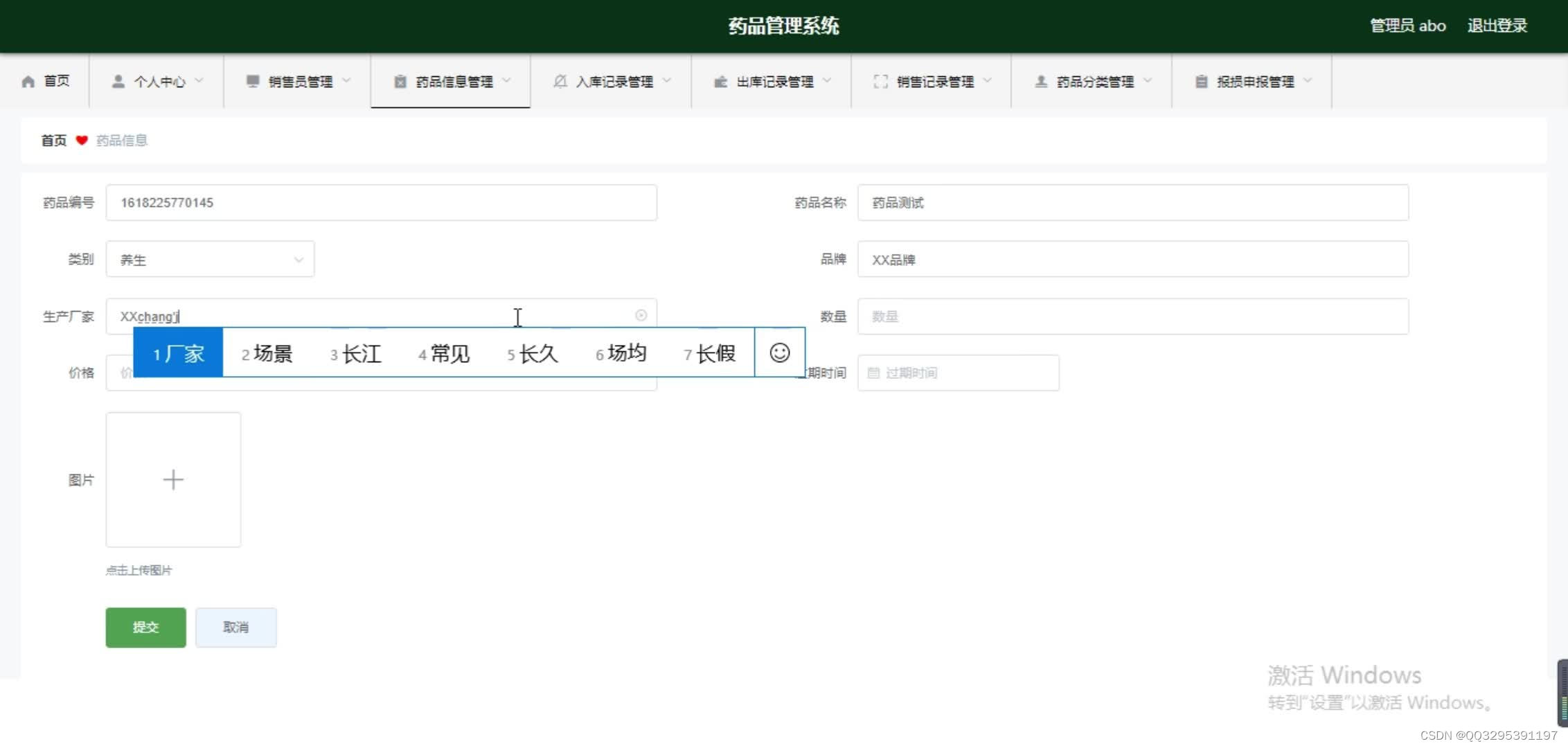Image resolution: width=1568 pixels, height=748 pixels.
Task: Click the home icon in navigation bar
Action: coord(28,82)
